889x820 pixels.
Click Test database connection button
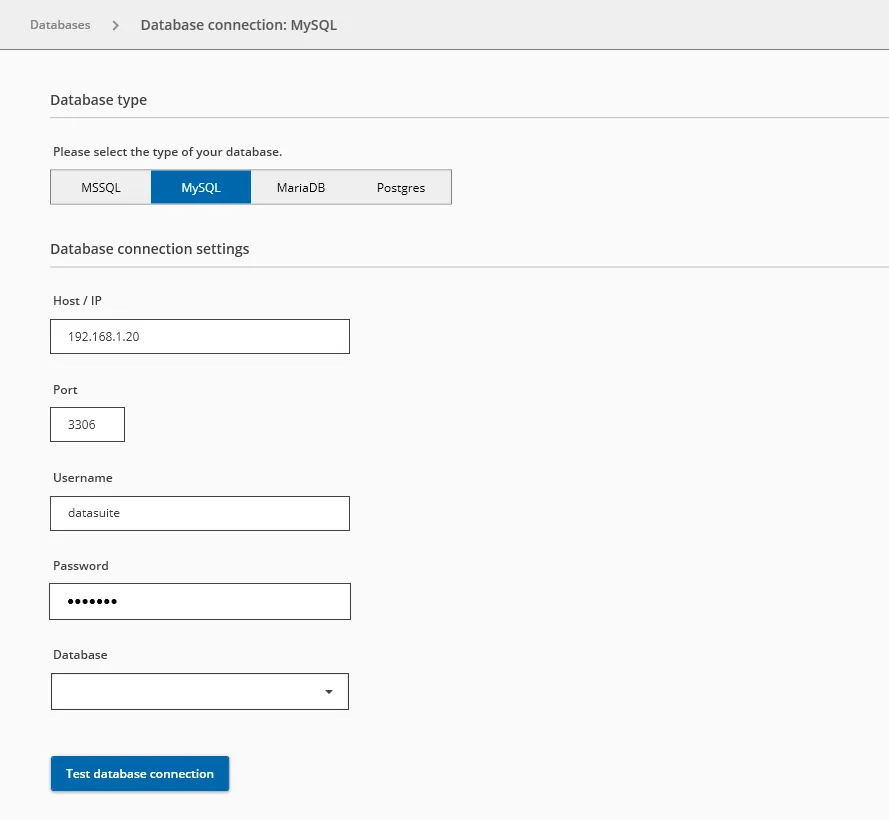coord(140,773)
